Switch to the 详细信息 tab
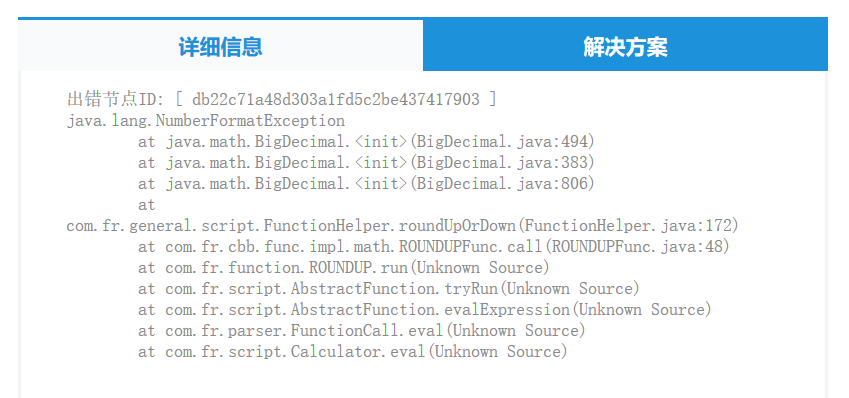The image size is (849, 398). 220,47
